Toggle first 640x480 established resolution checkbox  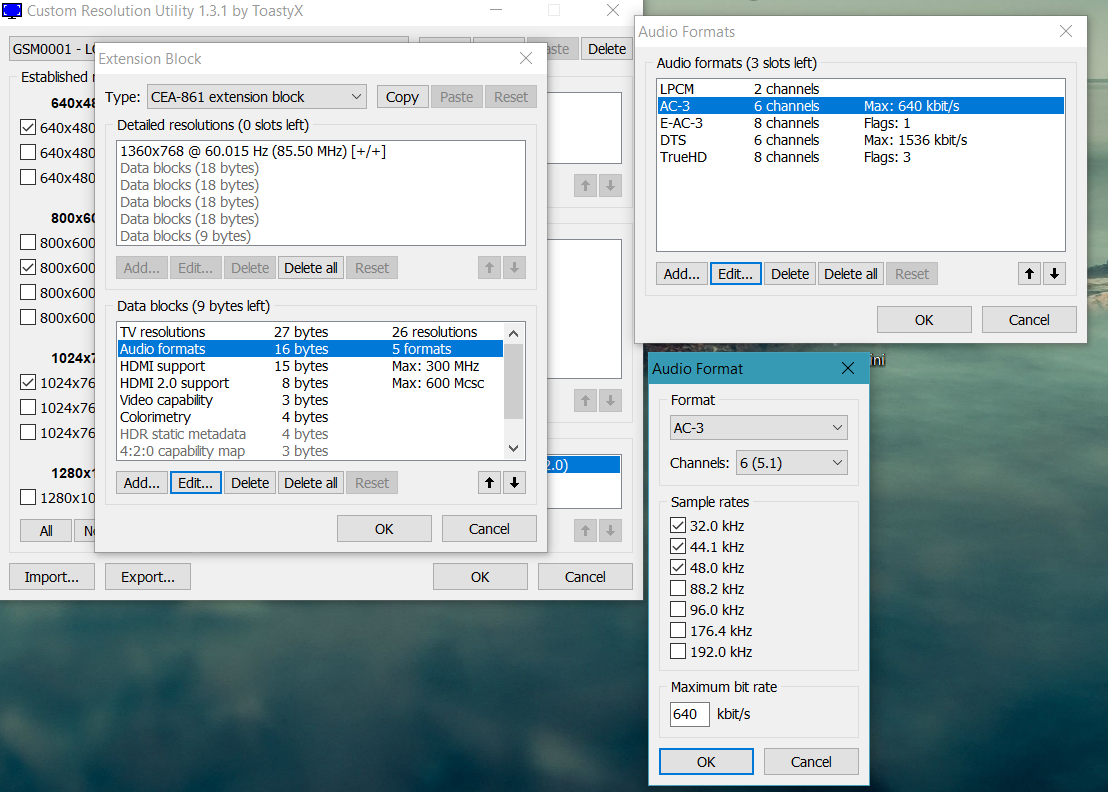click(x=28, y=127)
